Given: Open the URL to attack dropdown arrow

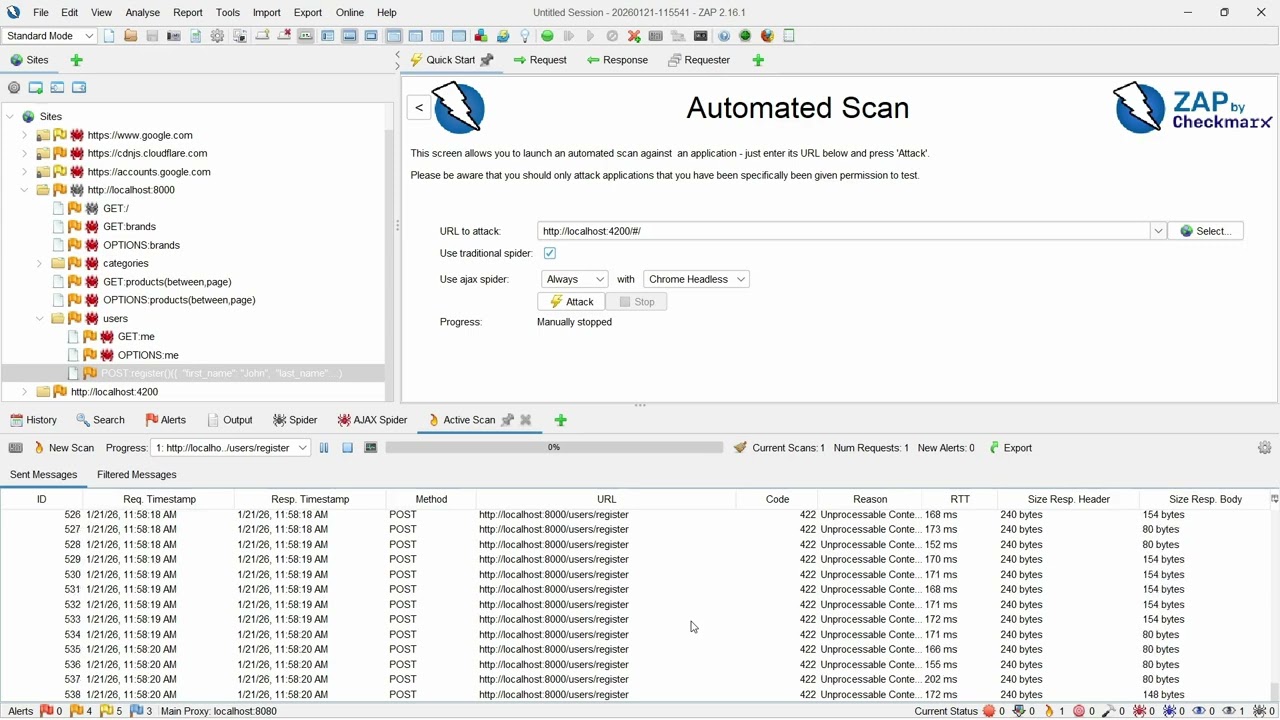Looking at the screenshot, I should pos(1158,231).
